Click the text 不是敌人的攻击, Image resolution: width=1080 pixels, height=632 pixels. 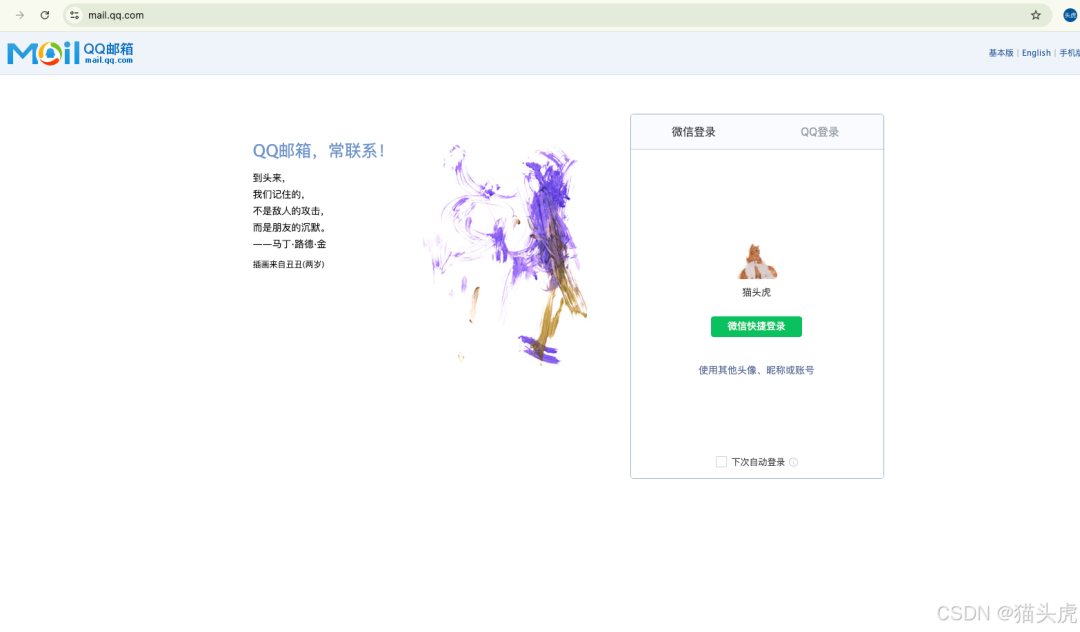coord(288,211)
